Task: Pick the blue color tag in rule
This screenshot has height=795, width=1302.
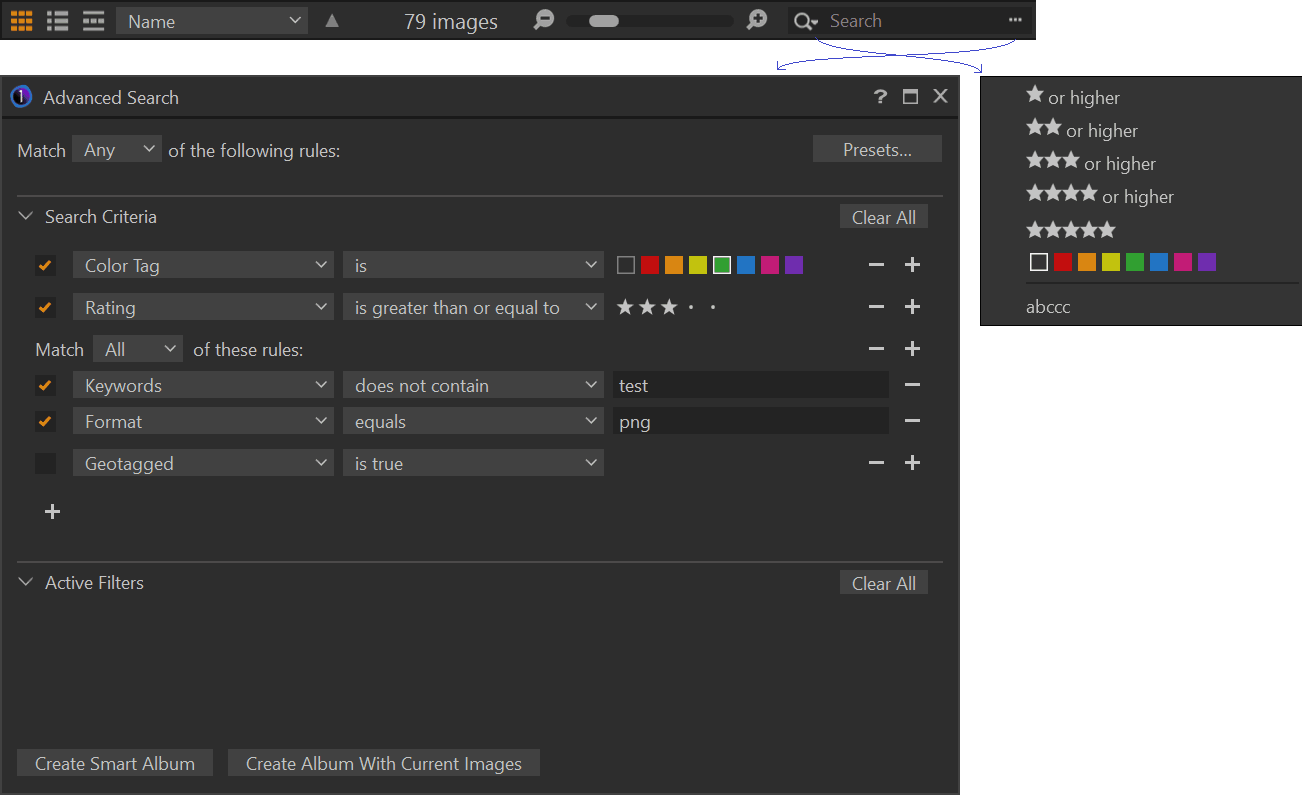Action: [746, 265]
